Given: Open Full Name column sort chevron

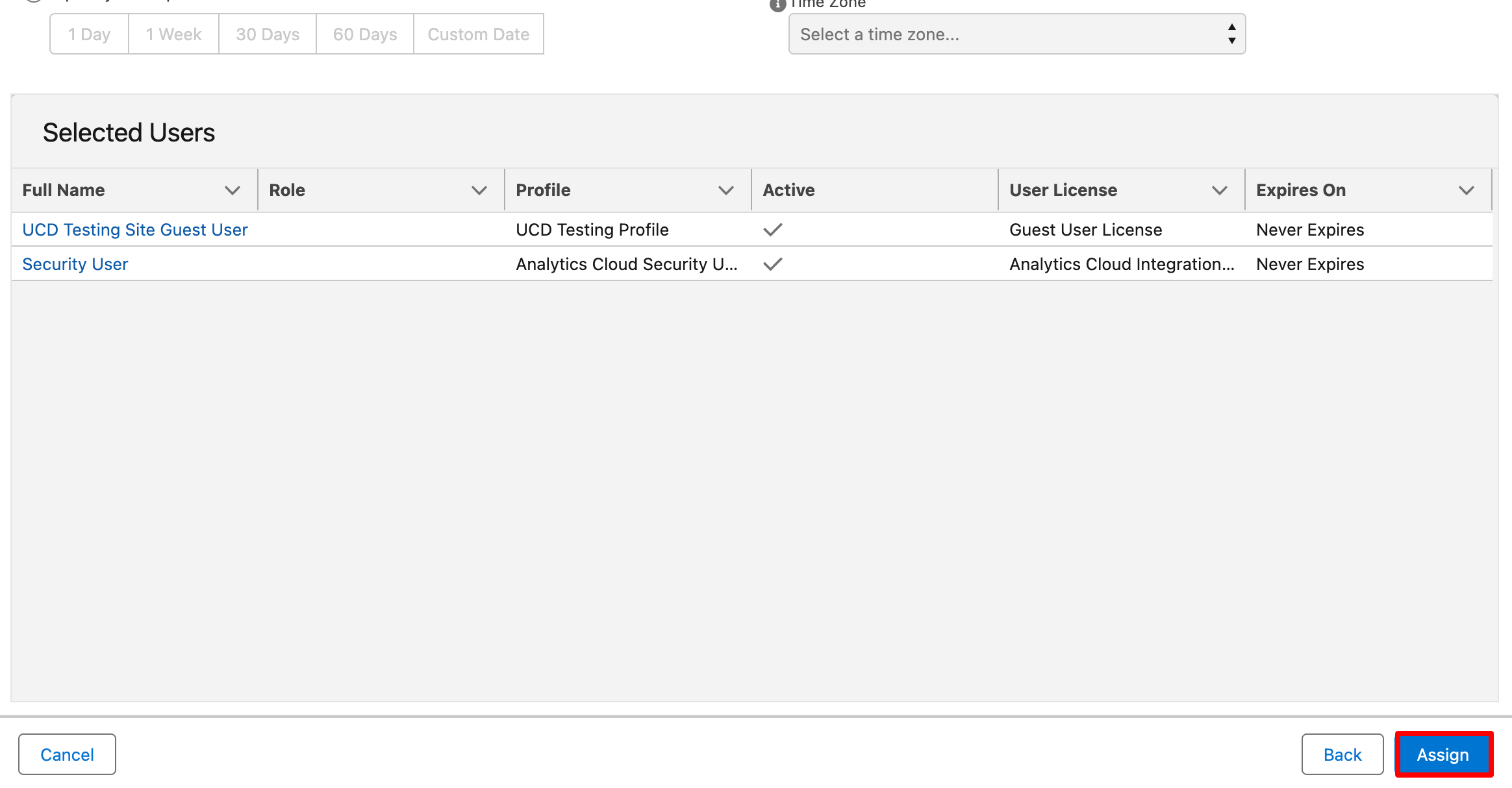Looking at the screenshot, I should tap(232, 190).
